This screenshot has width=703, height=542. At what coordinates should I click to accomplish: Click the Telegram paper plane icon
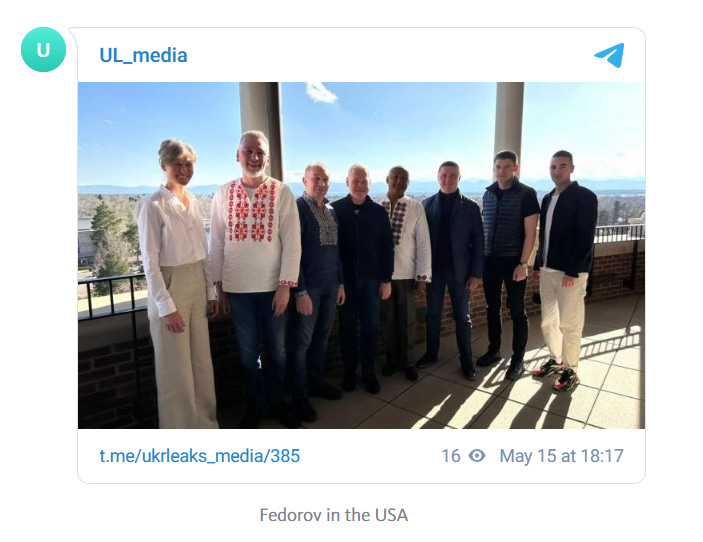click(x=609, y=55)
